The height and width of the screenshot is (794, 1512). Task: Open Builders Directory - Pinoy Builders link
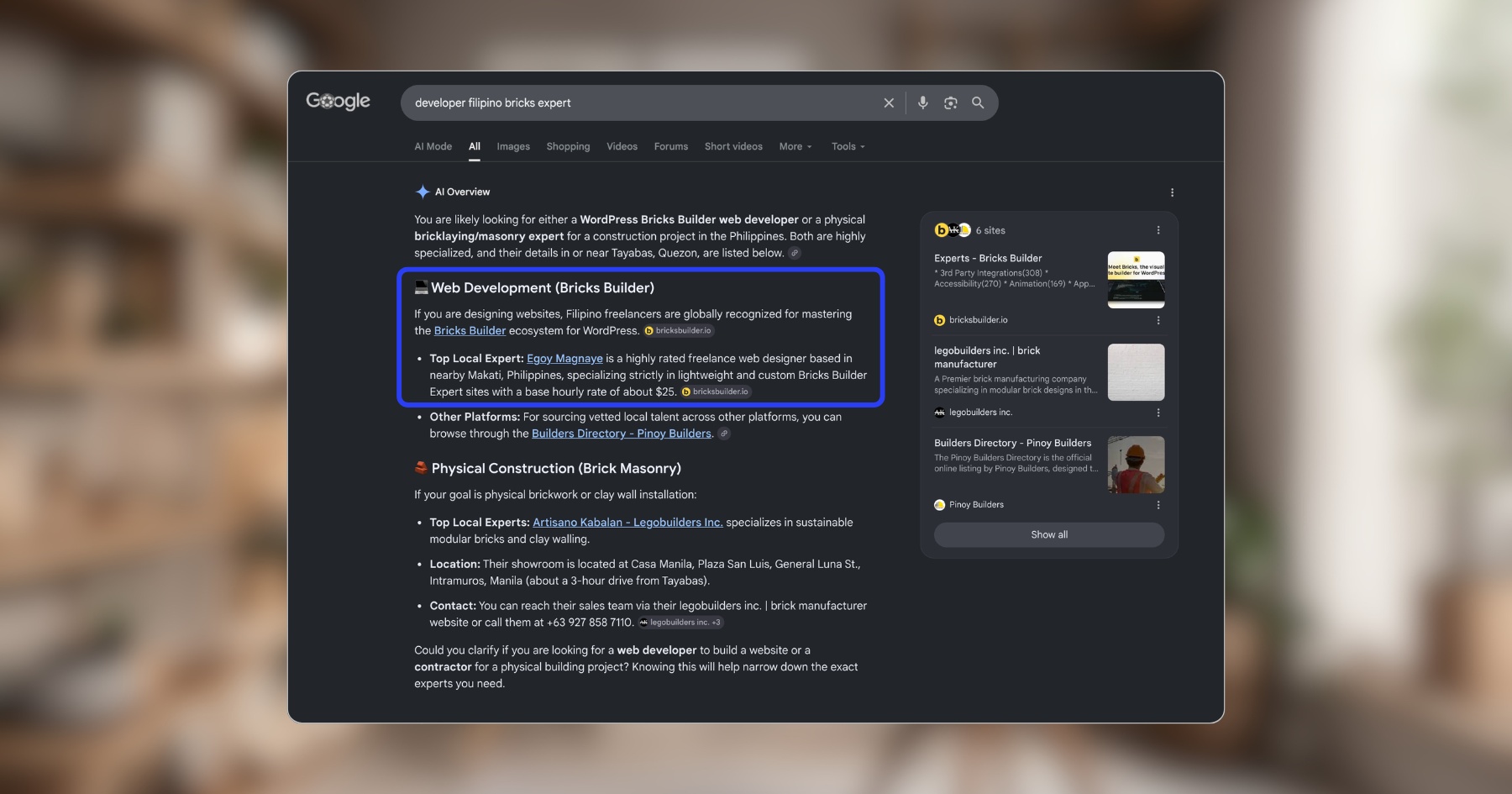(x=622, y=434)
